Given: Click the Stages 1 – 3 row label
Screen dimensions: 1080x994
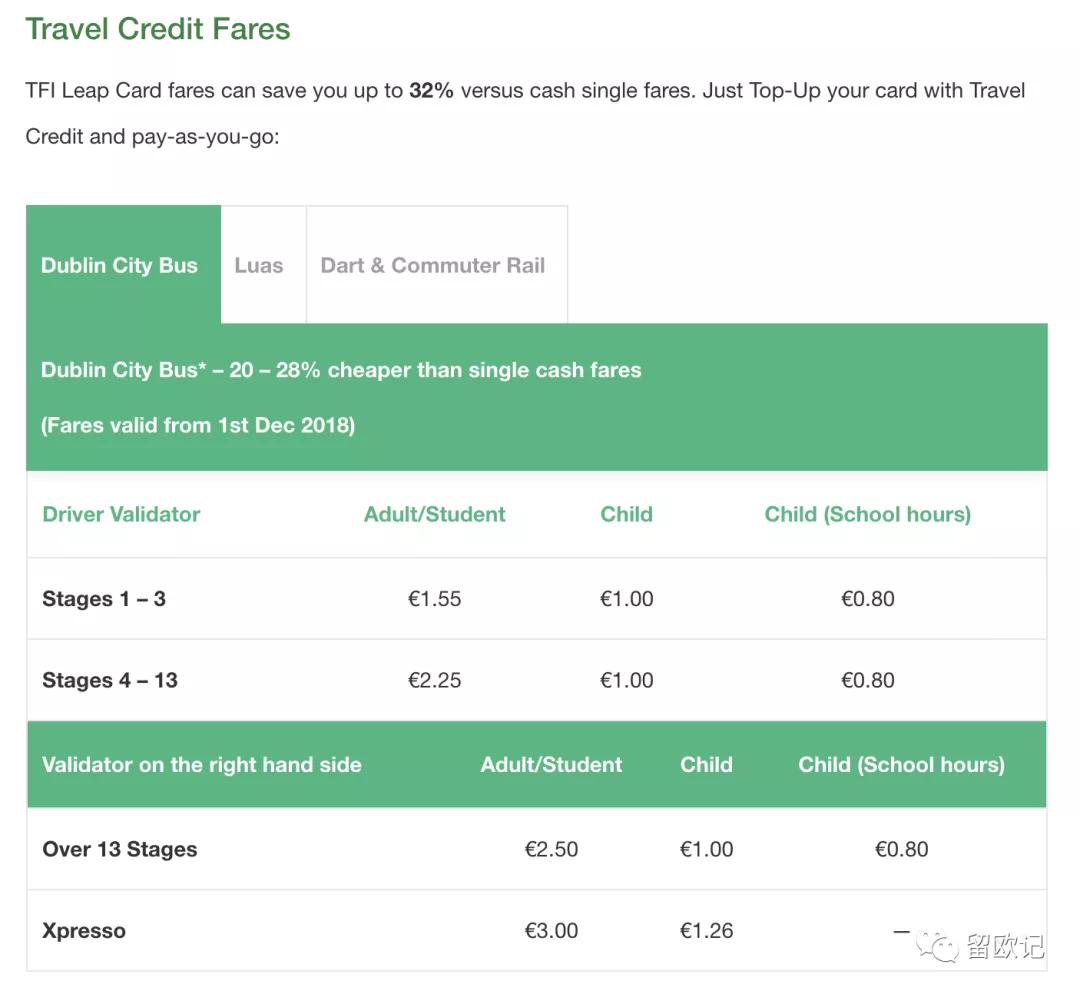Looking at the screenshot, I should [x=104, y=599].
